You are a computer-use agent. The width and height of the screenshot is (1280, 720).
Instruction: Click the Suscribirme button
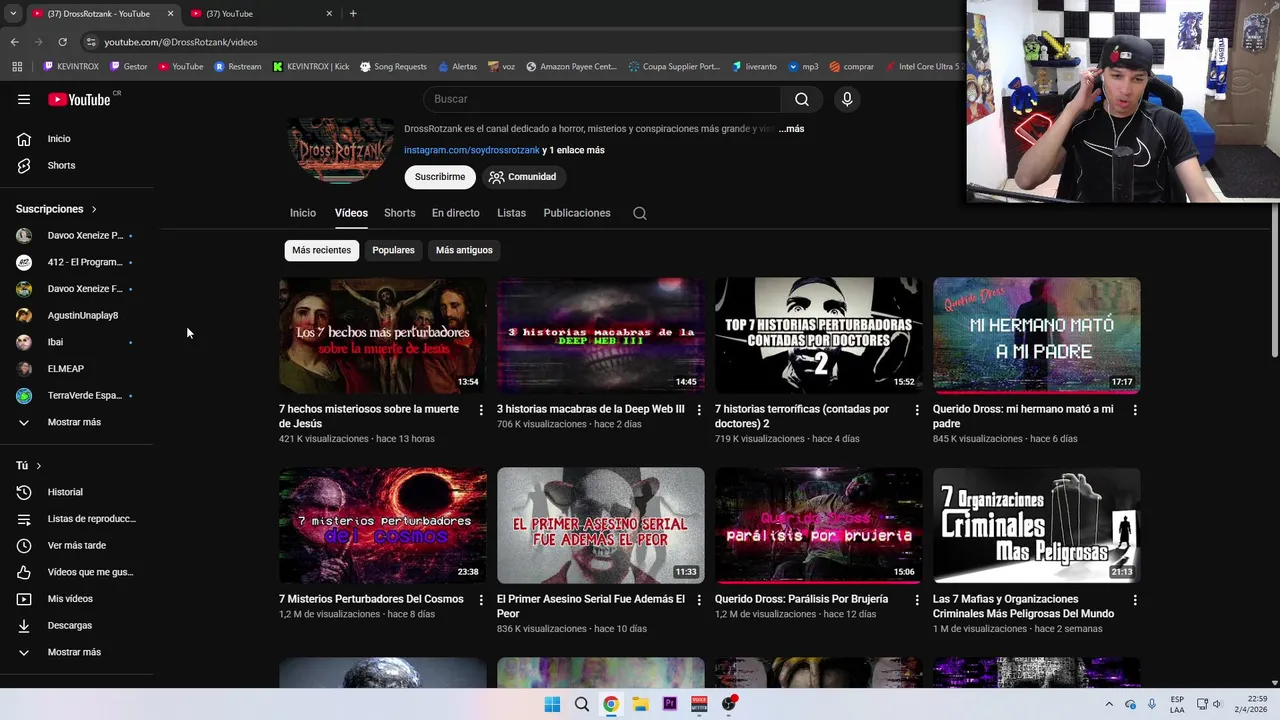[440, 177]
